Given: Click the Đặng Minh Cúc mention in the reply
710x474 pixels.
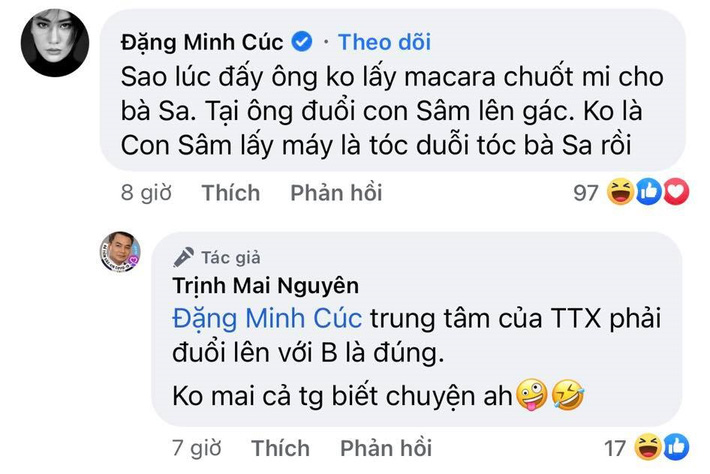Looking at the screenshot, I should [x=266, y=320].
